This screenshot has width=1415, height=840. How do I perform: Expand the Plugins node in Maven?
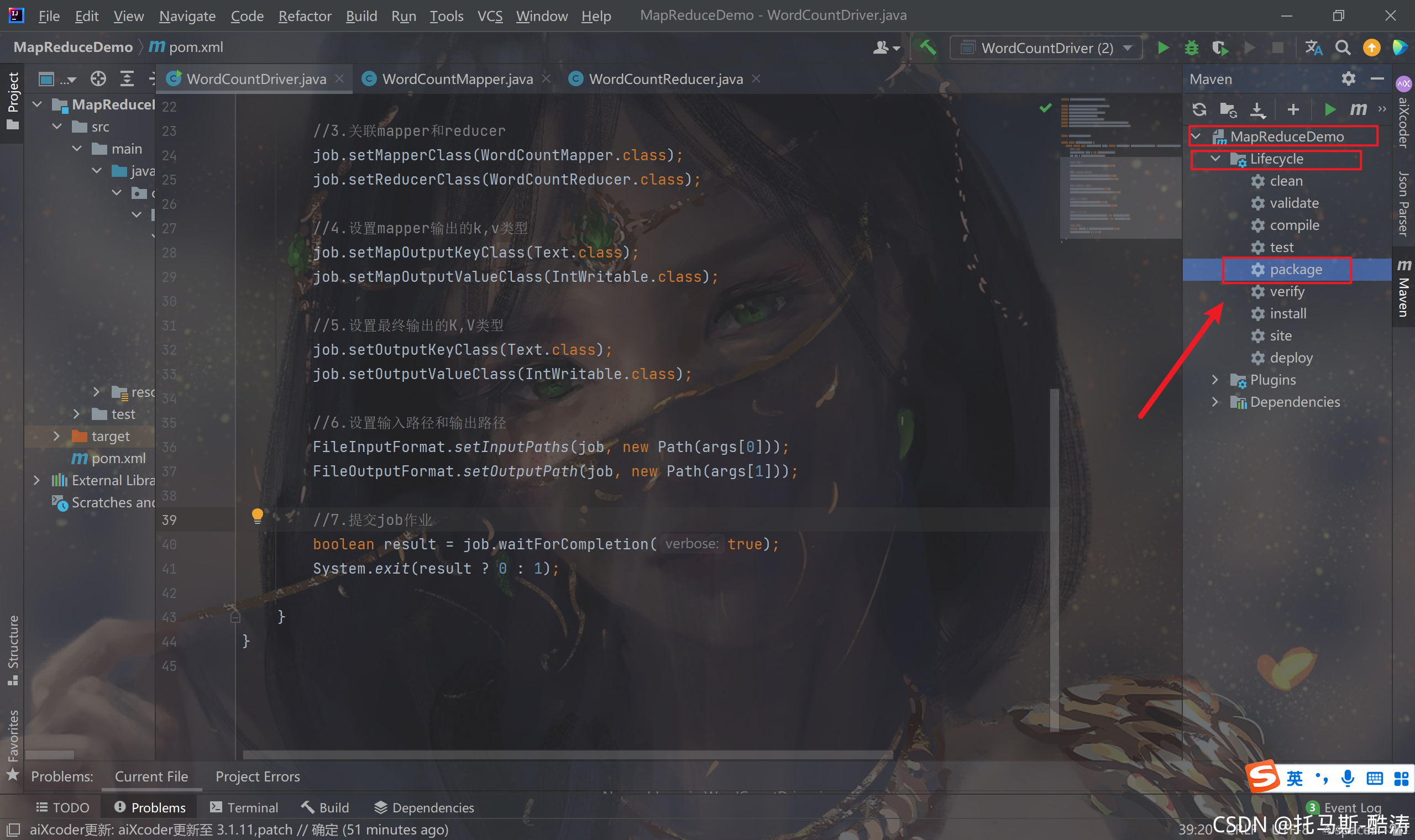click(1215, 380)
